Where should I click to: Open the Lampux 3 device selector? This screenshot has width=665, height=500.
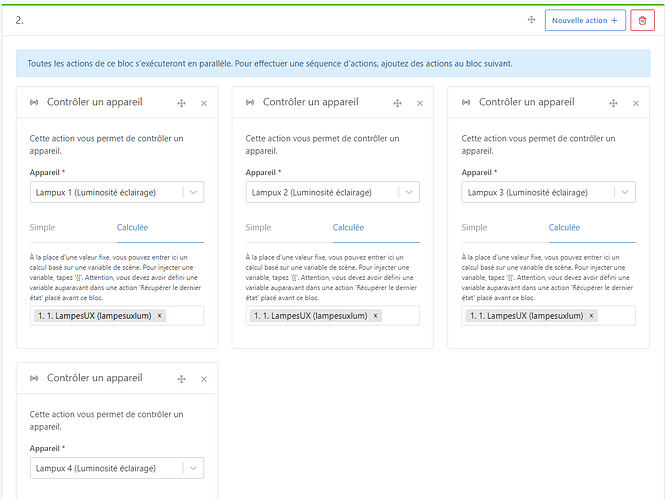(624, 192)
